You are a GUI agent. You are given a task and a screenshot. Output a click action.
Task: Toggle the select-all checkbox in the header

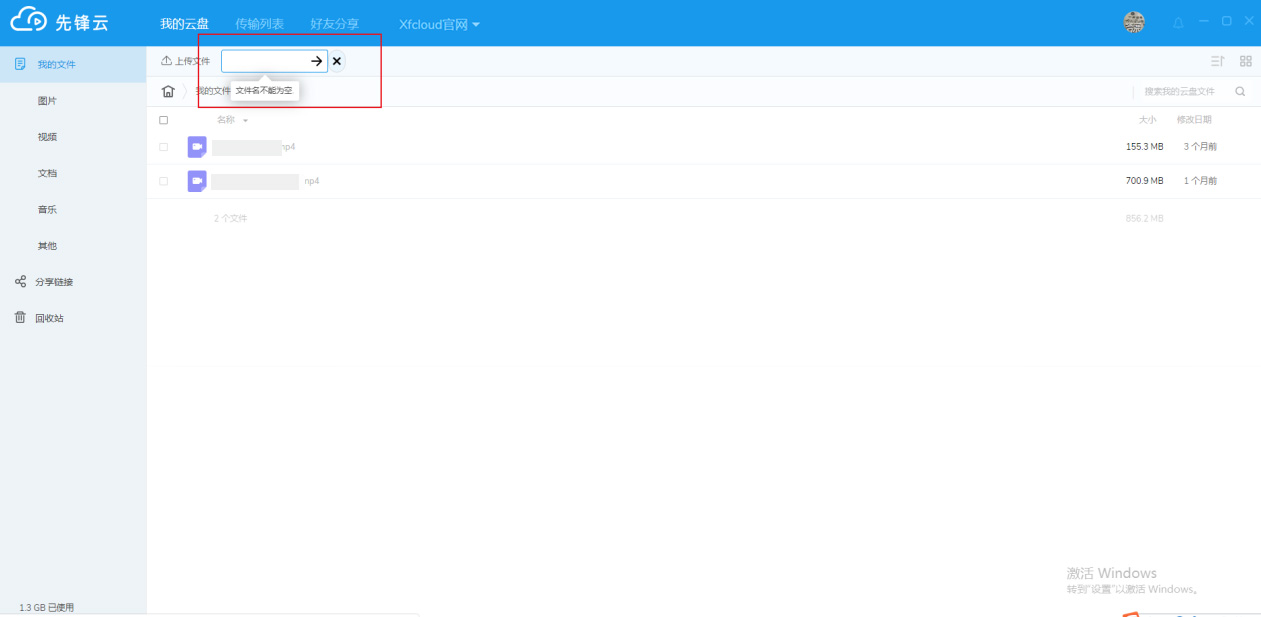(164, 120)
